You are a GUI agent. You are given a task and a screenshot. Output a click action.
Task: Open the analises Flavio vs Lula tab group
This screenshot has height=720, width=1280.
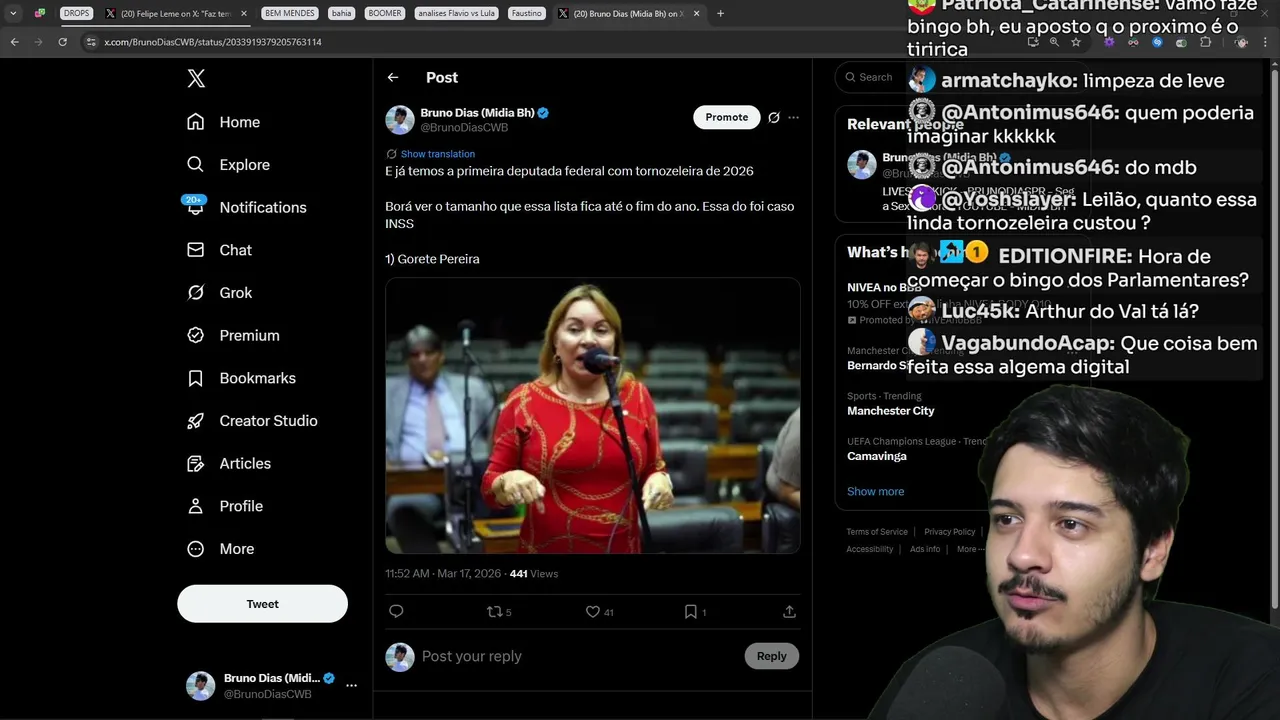tap(456, 14)
